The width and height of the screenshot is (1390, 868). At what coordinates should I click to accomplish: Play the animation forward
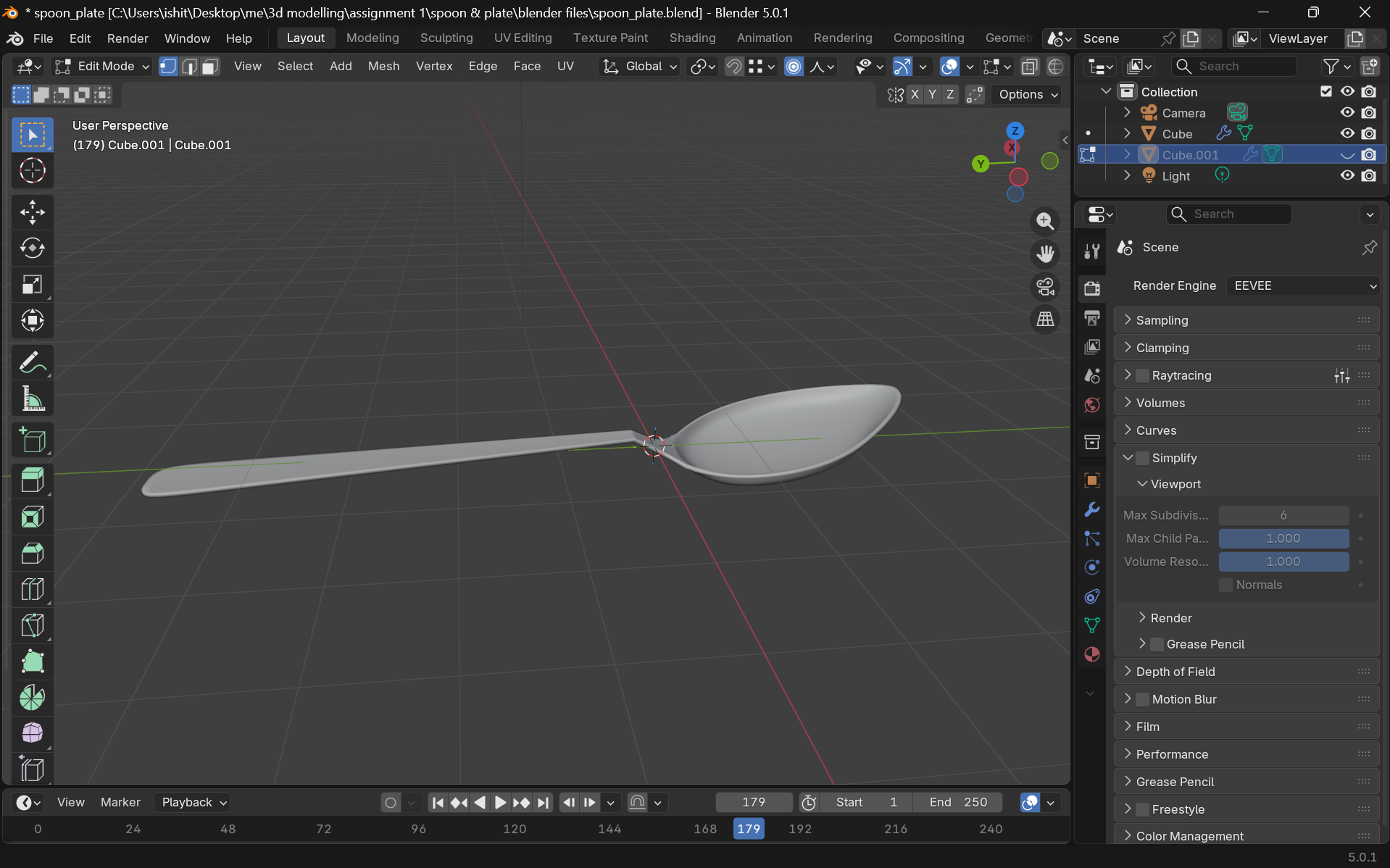[x=500, y=802]
